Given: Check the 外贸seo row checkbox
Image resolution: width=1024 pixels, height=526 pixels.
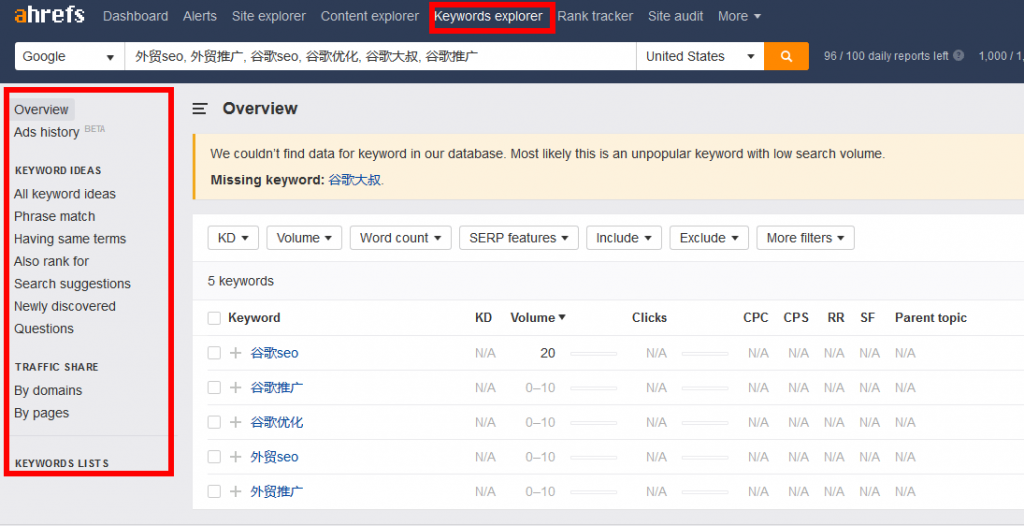Looking at the screenshot, I should point(214,457).
